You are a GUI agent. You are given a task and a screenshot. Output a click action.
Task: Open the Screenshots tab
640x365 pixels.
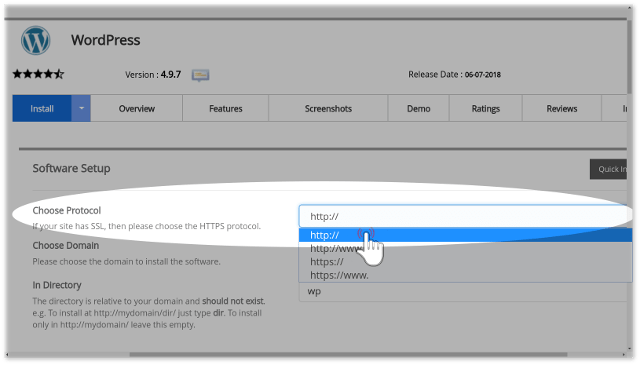point(328,109)
